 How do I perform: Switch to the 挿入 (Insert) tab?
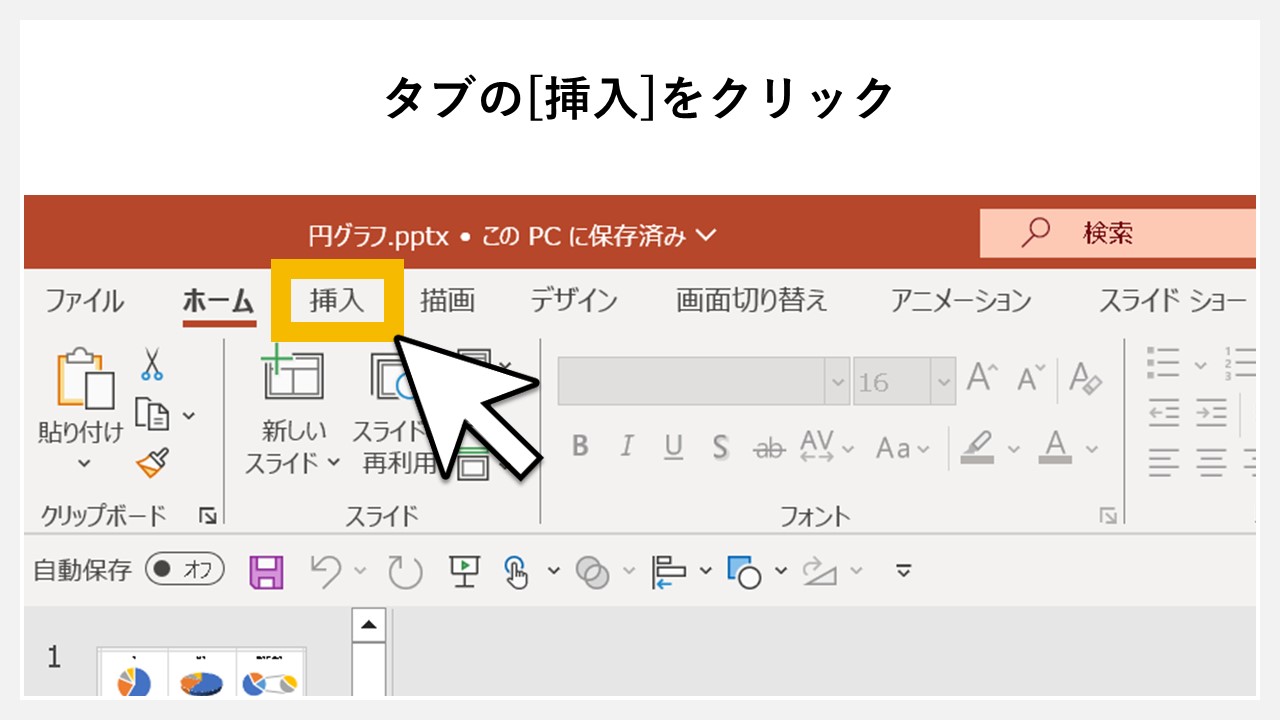point(338,300)
